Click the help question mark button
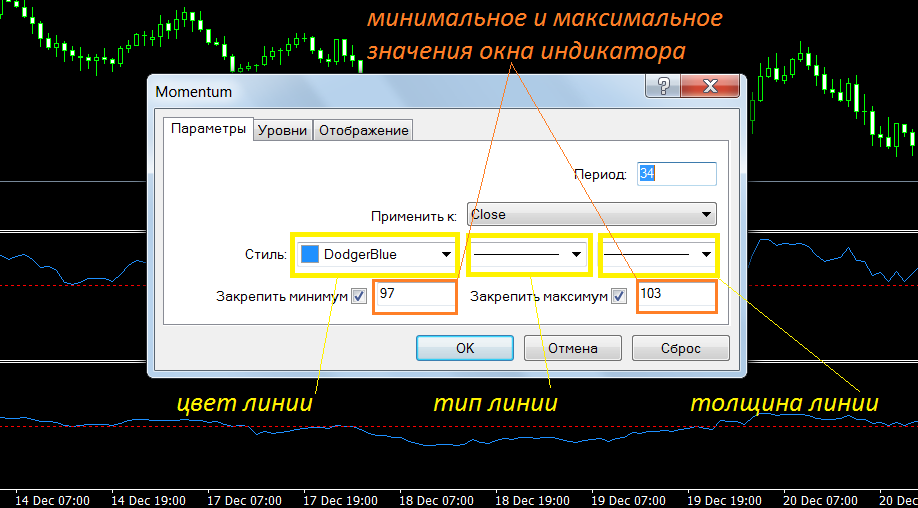 pyautogui.click(x=661, y=87)
